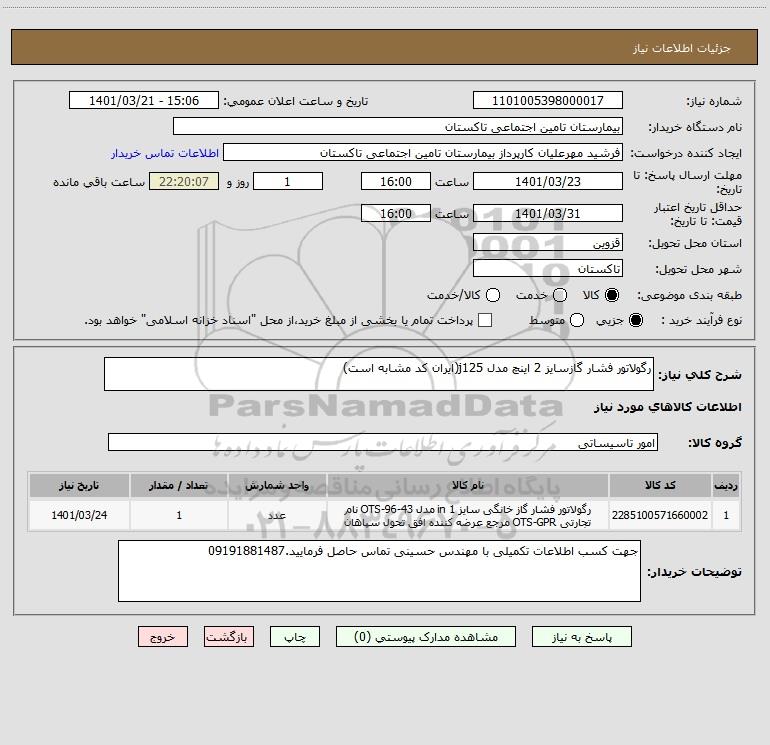Open اطلاعات تماس خریدار link

(x=165, y=153)
